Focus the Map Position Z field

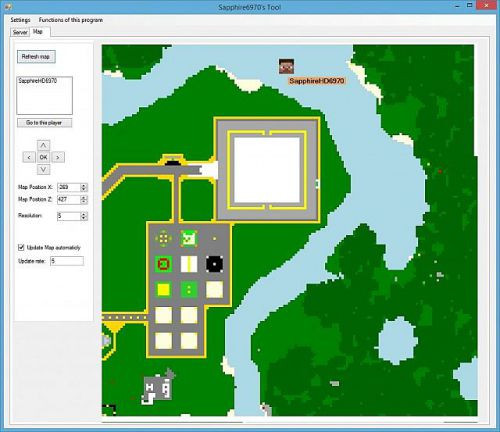click(x=69, y=200)
